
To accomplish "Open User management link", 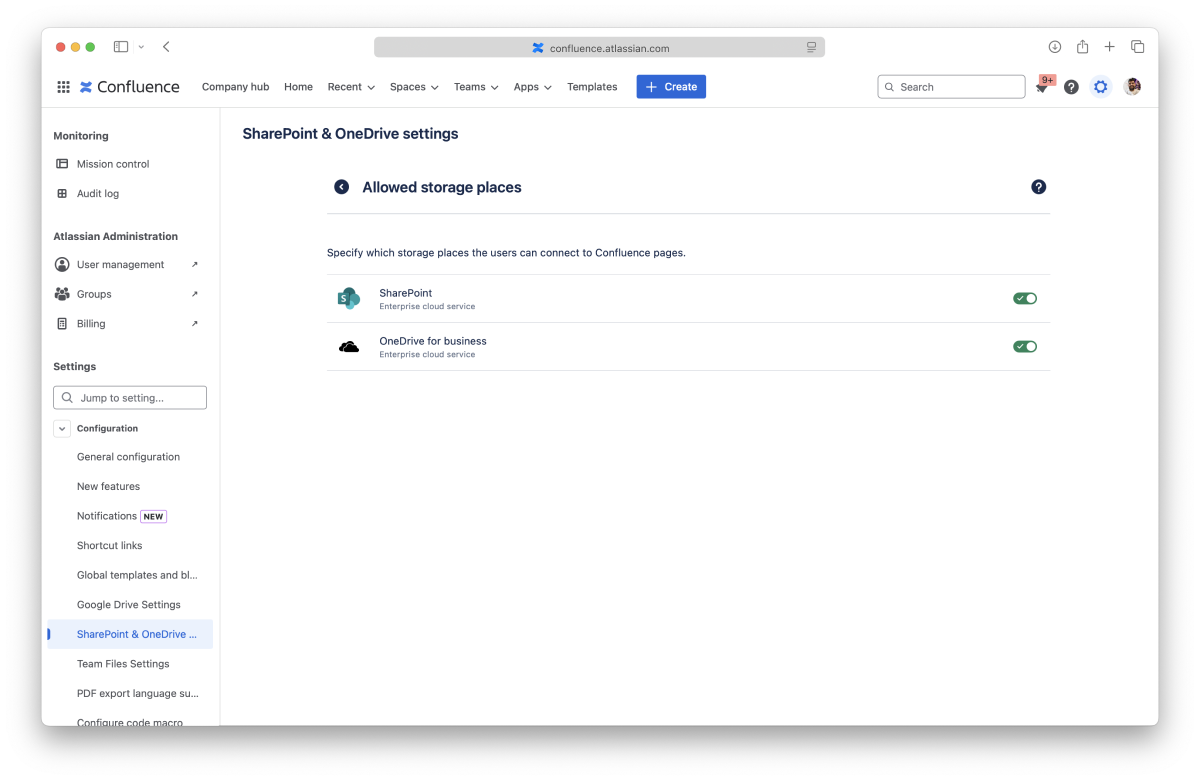I will click(120, 265).
